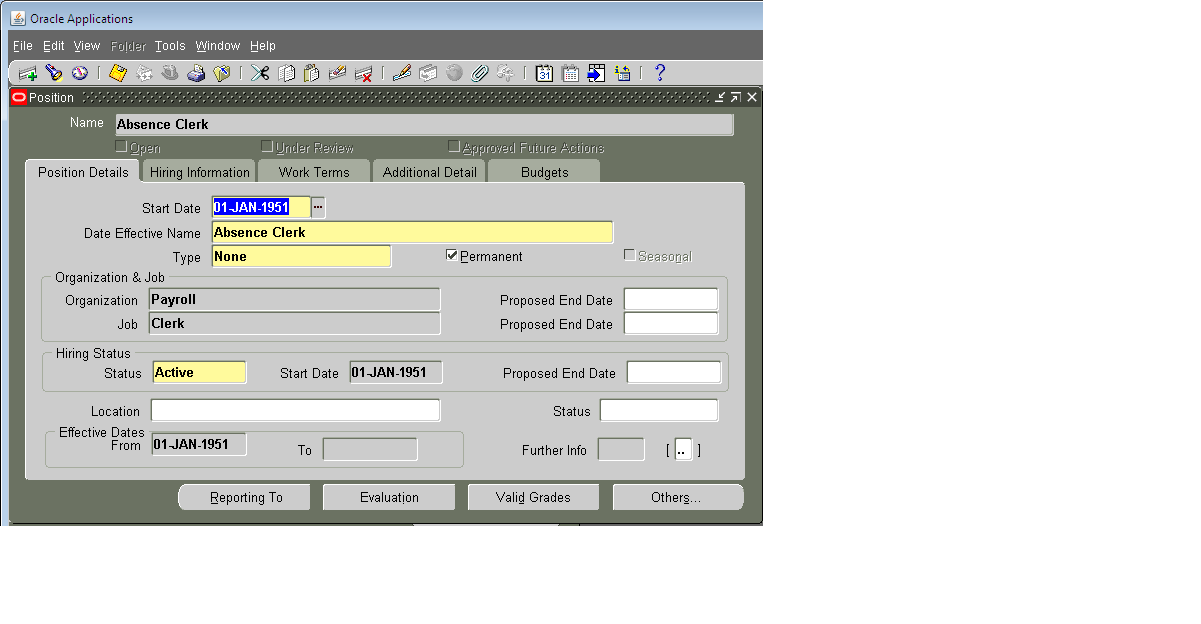The image size is (1201, 624).
Task: Click the Reporting To button
Action: click(x=244, y=497)
